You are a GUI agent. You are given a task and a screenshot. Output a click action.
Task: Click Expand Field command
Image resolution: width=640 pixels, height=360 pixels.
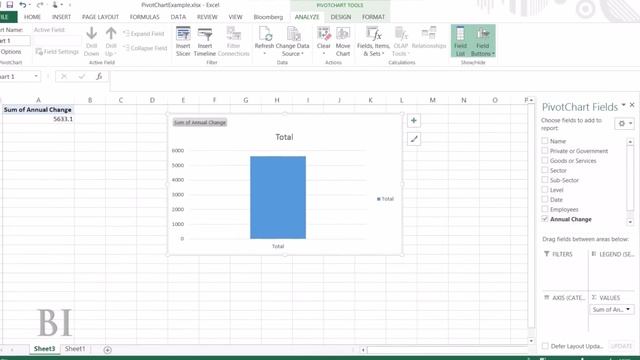(x=144, y=34)
